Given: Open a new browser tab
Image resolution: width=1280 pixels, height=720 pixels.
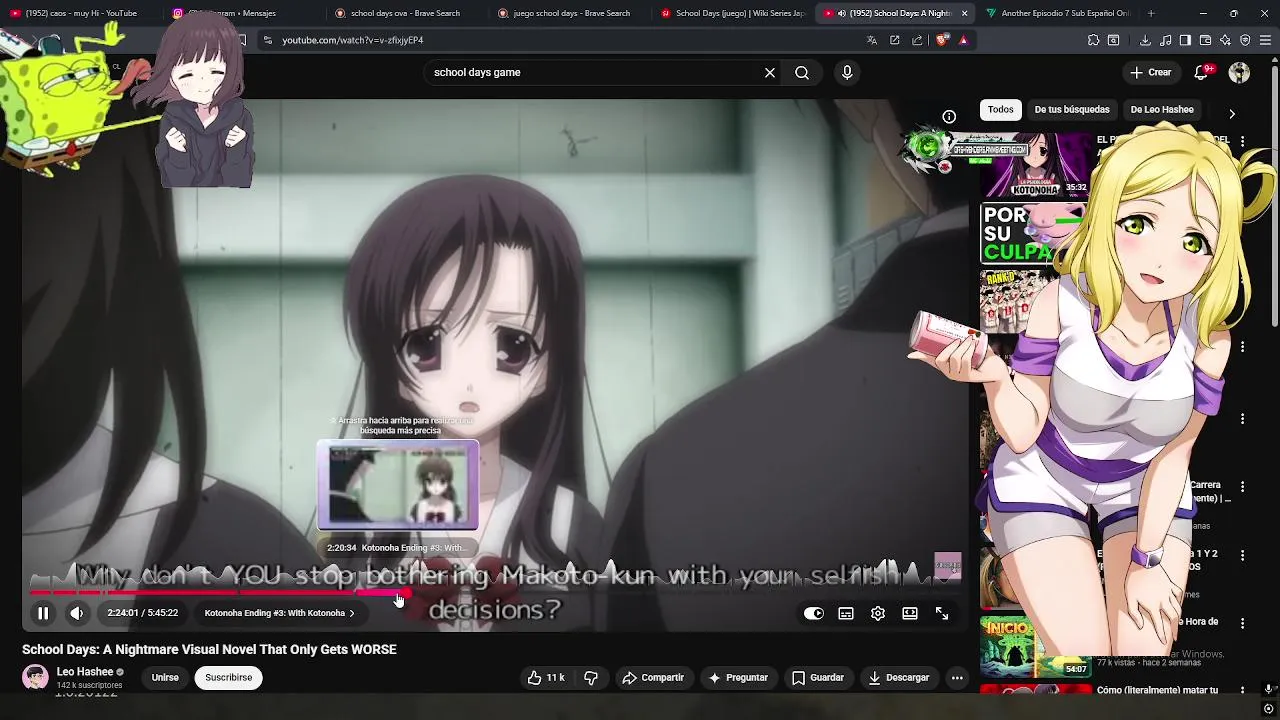Looking at the screenshot, I should pyautogui.click(x=1151, y=13).
